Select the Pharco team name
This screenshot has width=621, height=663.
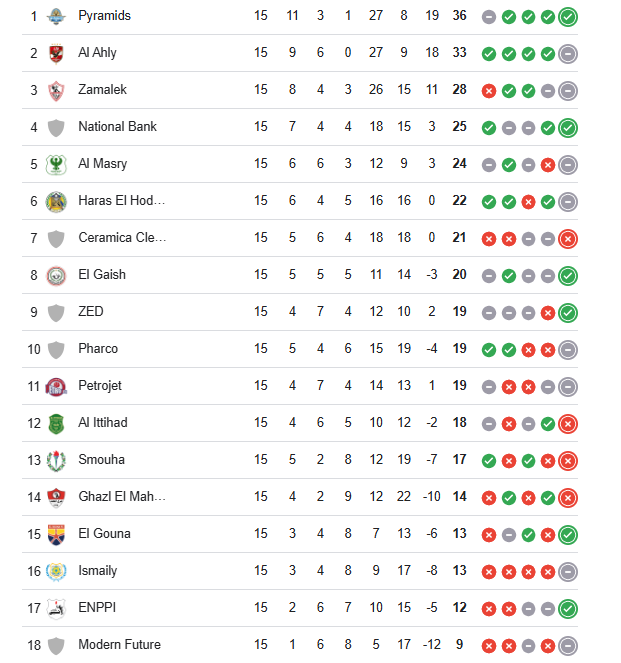click(x=98, y=349)
